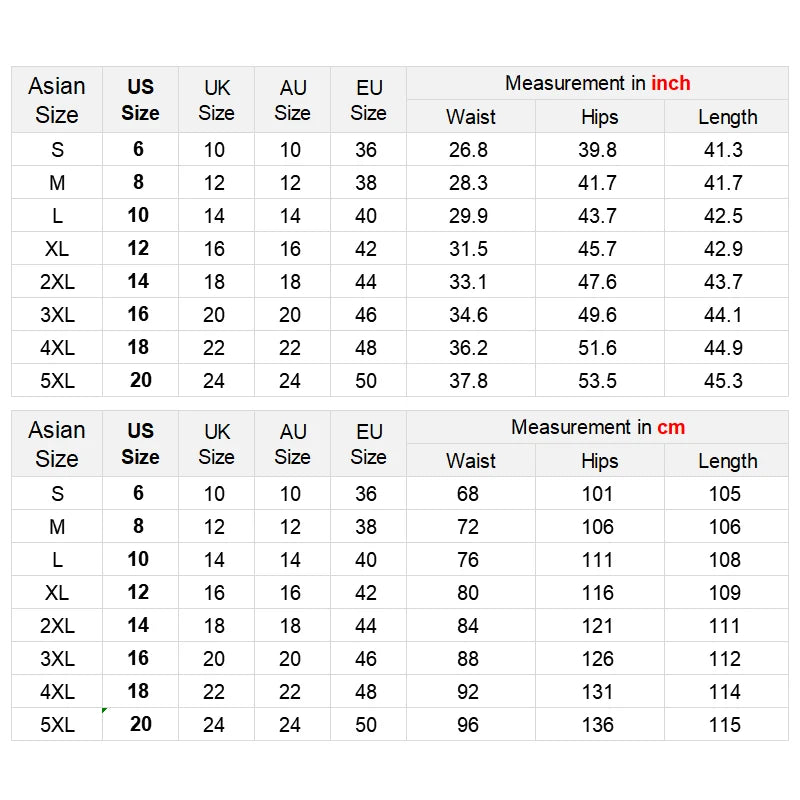
Task: Click the 101 cm hips value
Action: pyautogui.click(x=597, y=494)
